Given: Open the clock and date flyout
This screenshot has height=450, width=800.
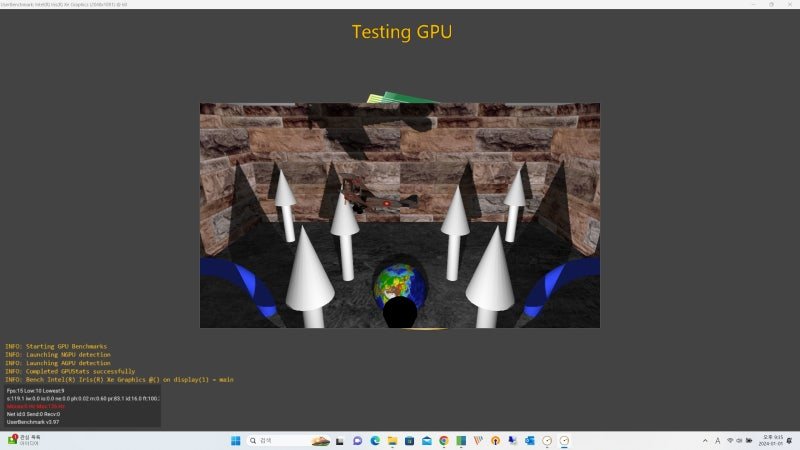Looking at the screenshot, I should pos(772,441).
